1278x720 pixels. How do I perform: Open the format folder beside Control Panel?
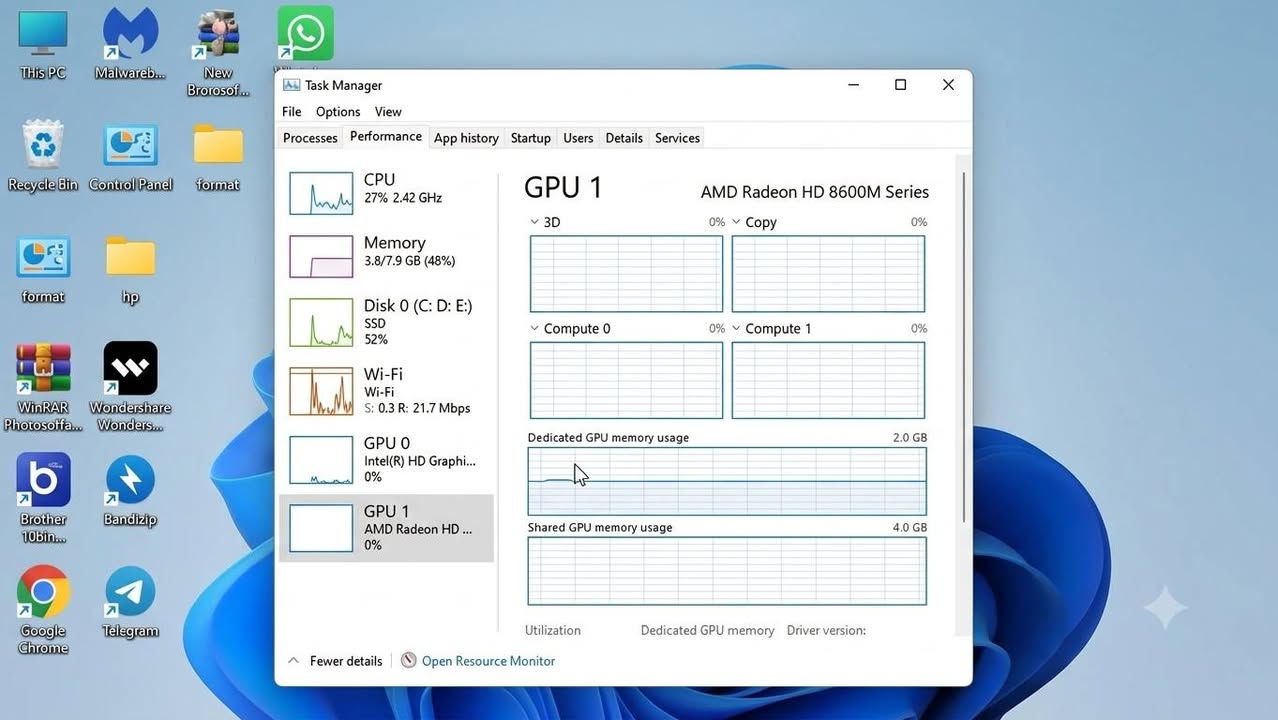point(218,156)
